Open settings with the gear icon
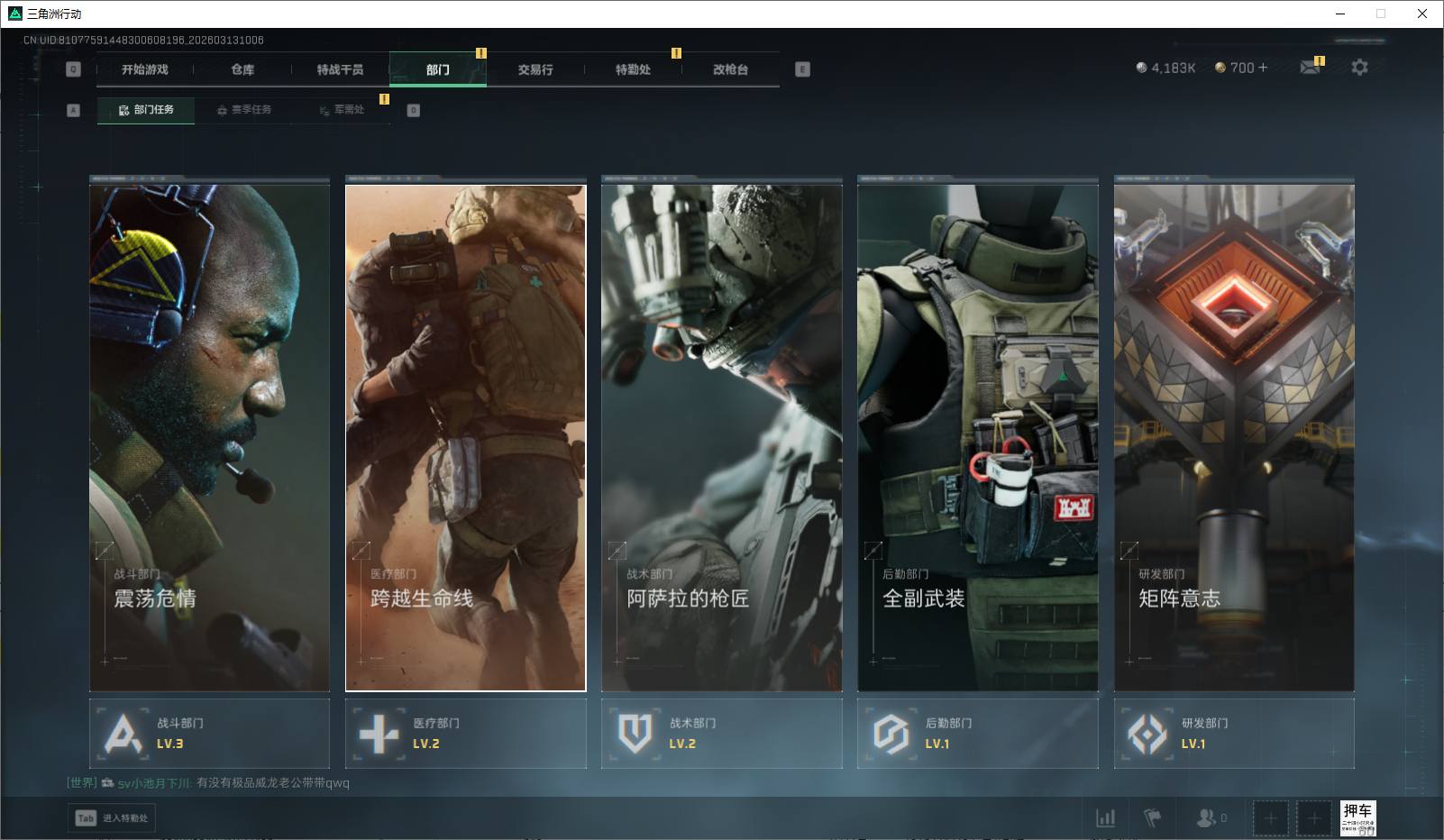 (1359, 68)
